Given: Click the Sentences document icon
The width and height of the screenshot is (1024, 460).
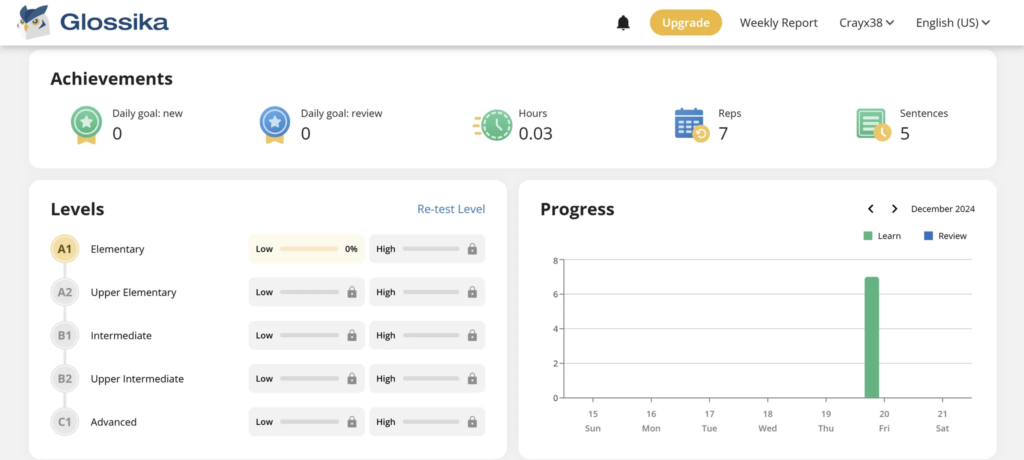Looking at the screenshot, I should pyautogui.click(x=873, y=125).
